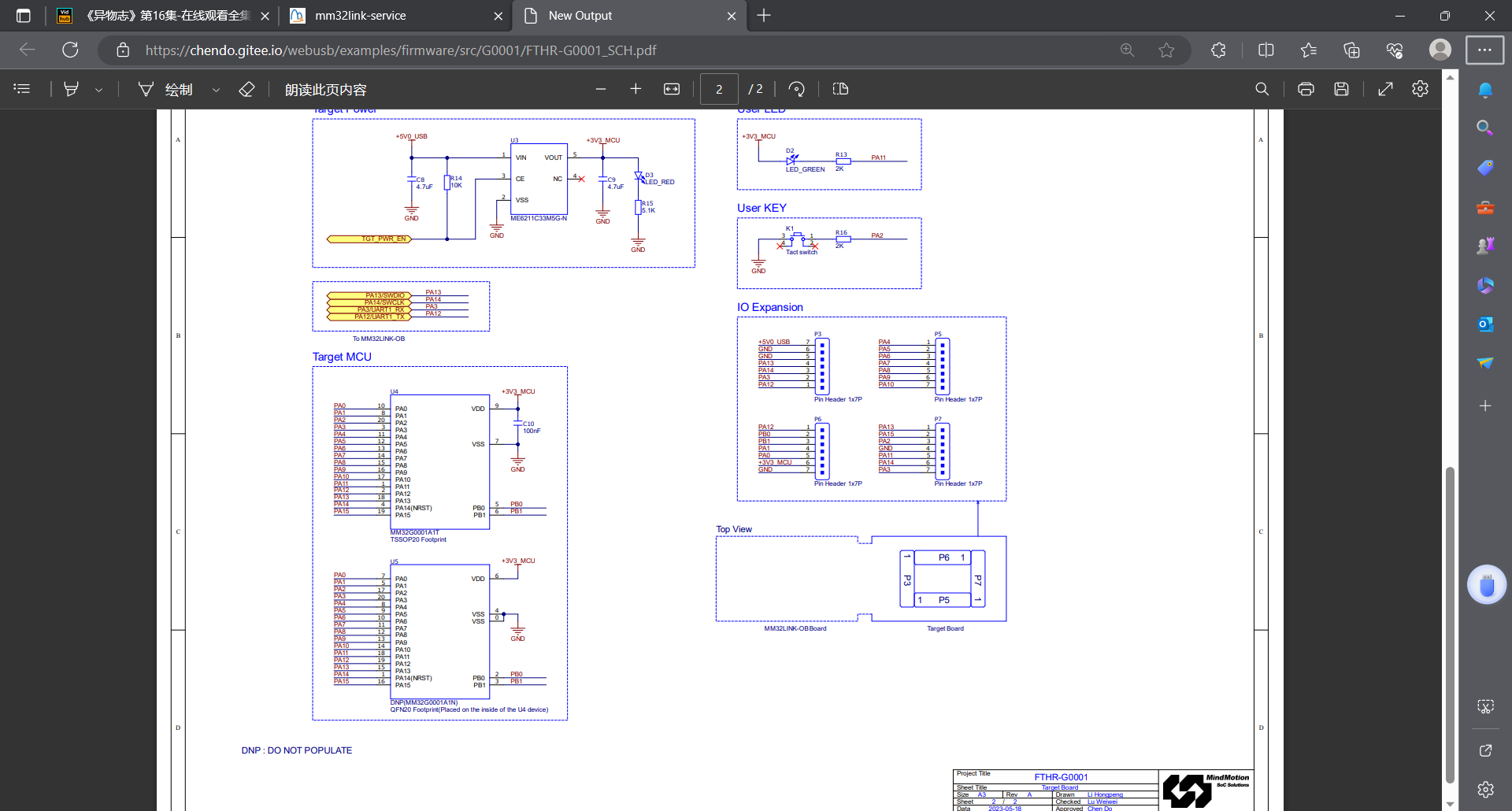Rotate the PDF page
The height and width of the screenshot is (811, 1512).
click(x=796, y=89)
